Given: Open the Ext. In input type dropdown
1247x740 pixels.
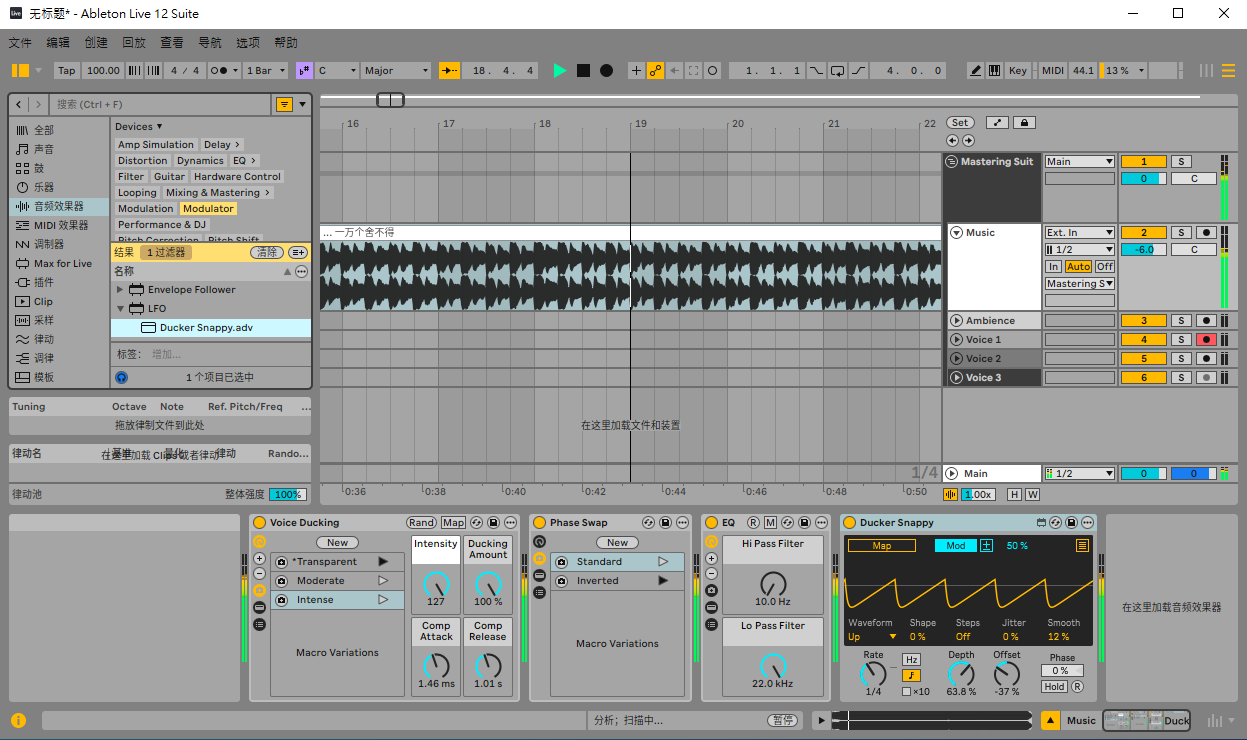Looking at the screenshot, I should tap(1080, 233).
